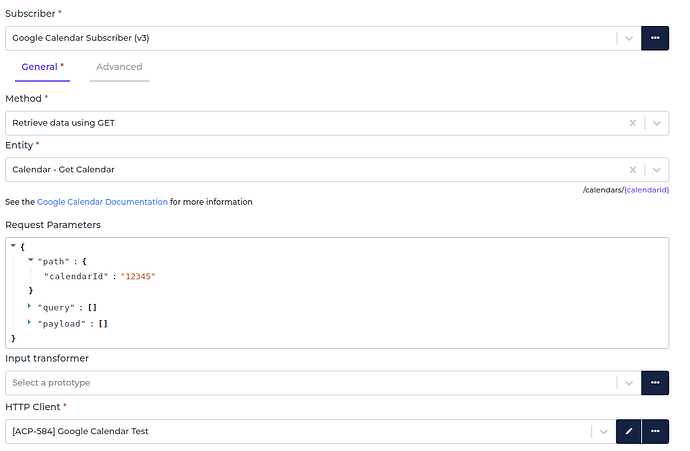The height and width of the screenshot is (451, 690).
Task: Click the {calendarId} path placeholder
Action: coord(646,190)
